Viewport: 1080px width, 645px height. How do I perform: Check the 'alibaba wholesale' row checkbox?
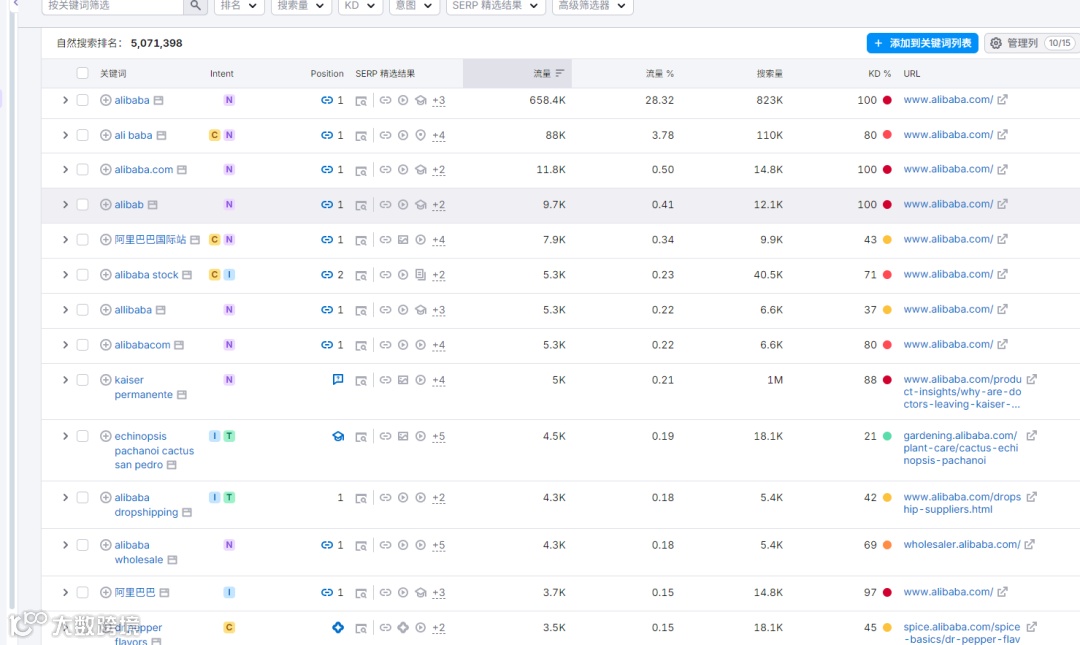click(83, 545)
